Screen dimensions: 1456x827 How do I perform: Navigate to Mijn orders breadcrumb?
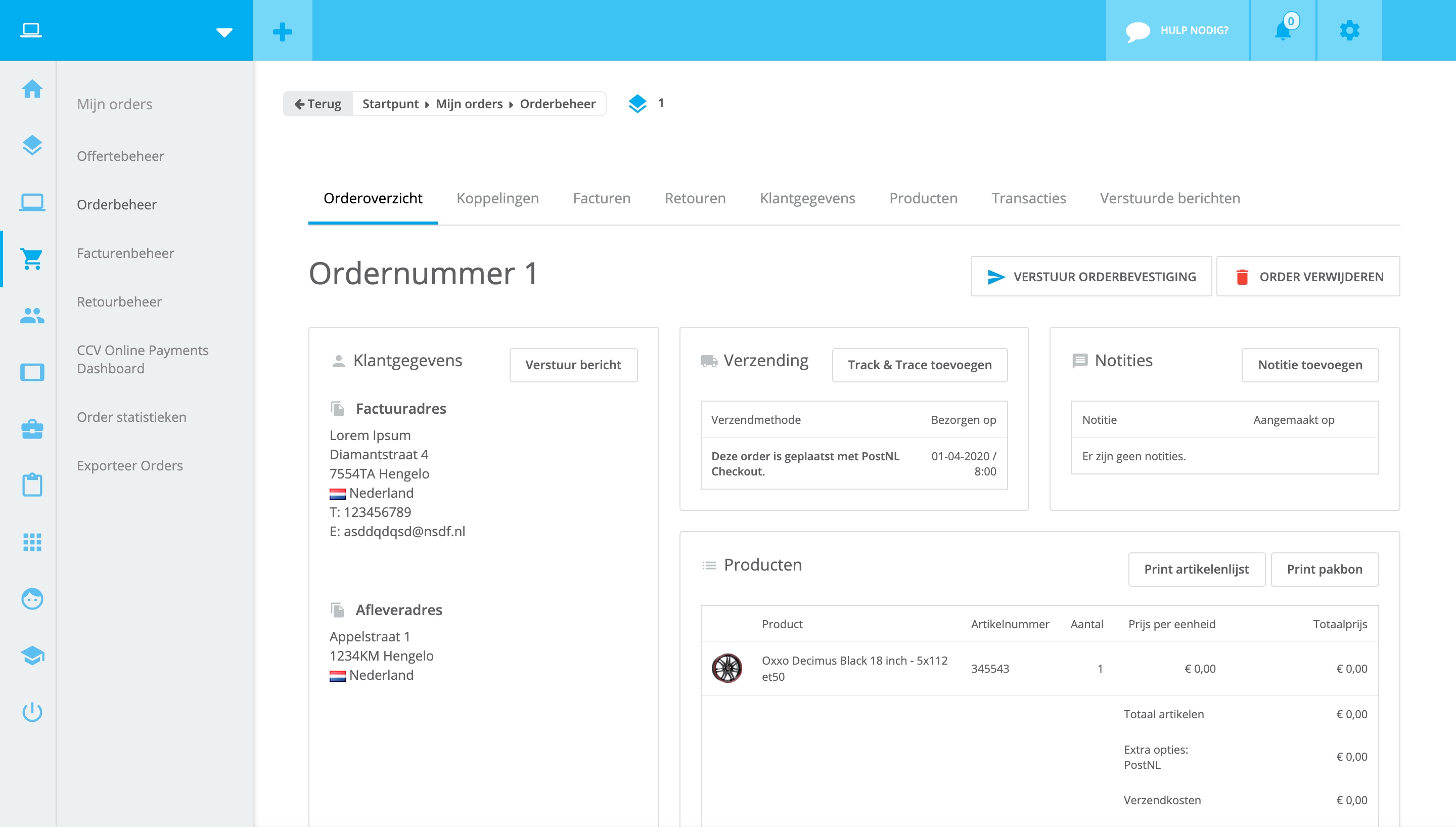[470, 104]
